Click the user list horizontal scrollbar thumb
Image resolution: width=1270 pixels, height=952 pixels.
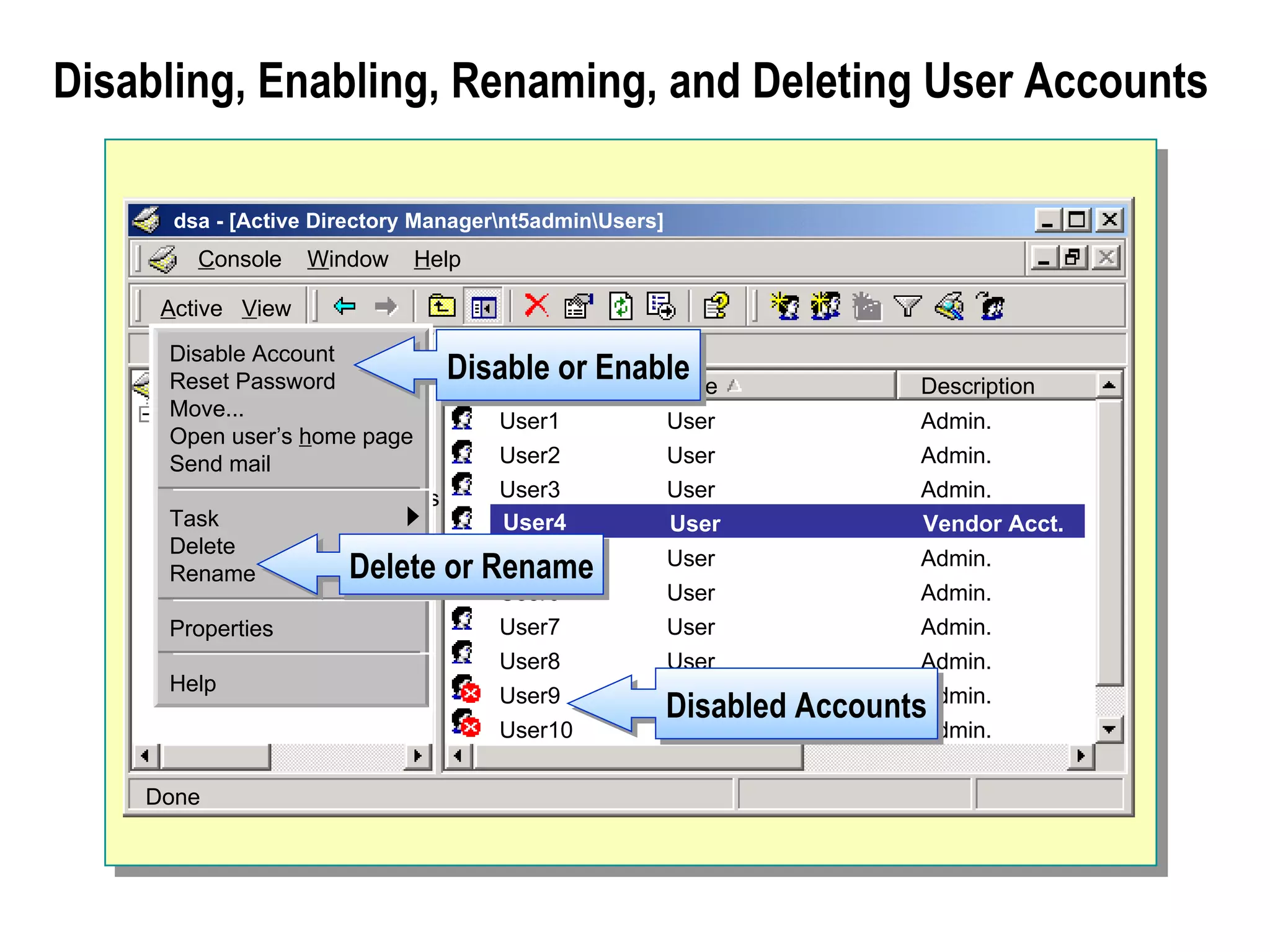click(x=638, y=756)
